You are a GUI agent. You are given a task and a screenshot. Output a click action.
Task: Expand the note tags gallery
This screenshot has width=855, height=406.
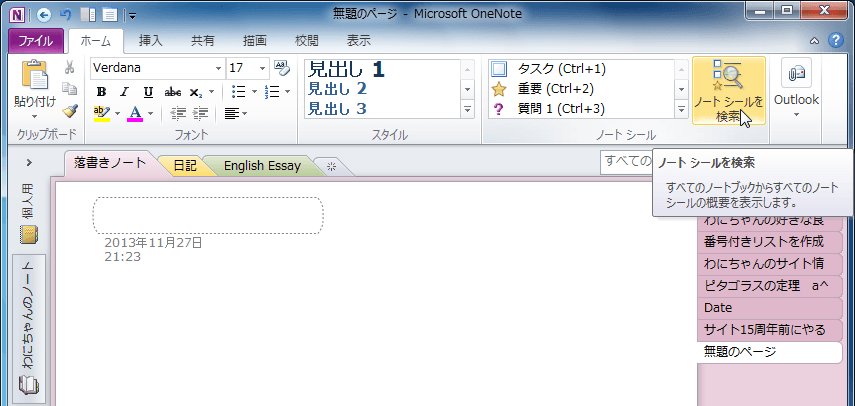tap(682, 109)
